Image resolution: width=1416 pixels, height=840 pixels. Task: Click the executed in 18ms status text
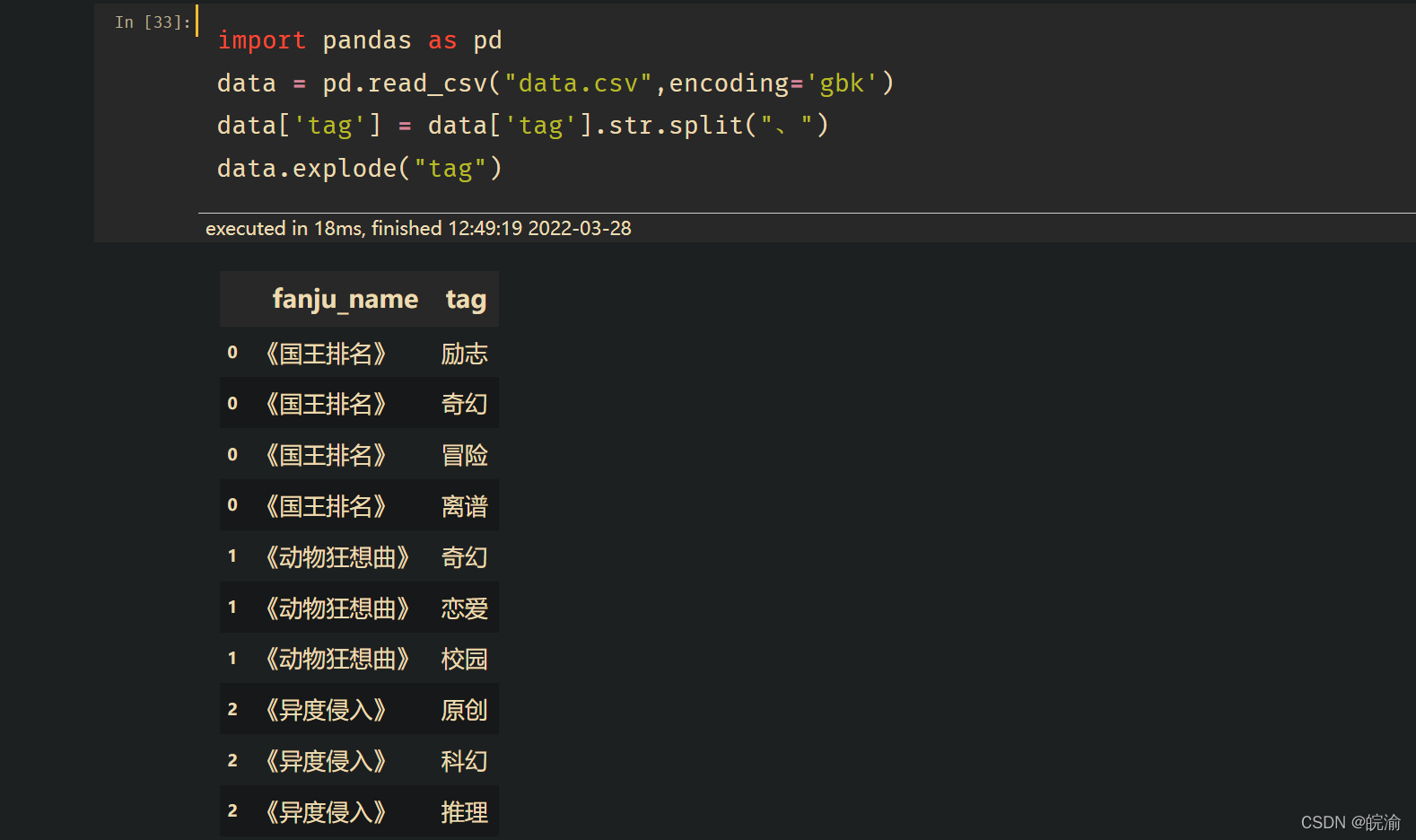click(x=418, y=228)
